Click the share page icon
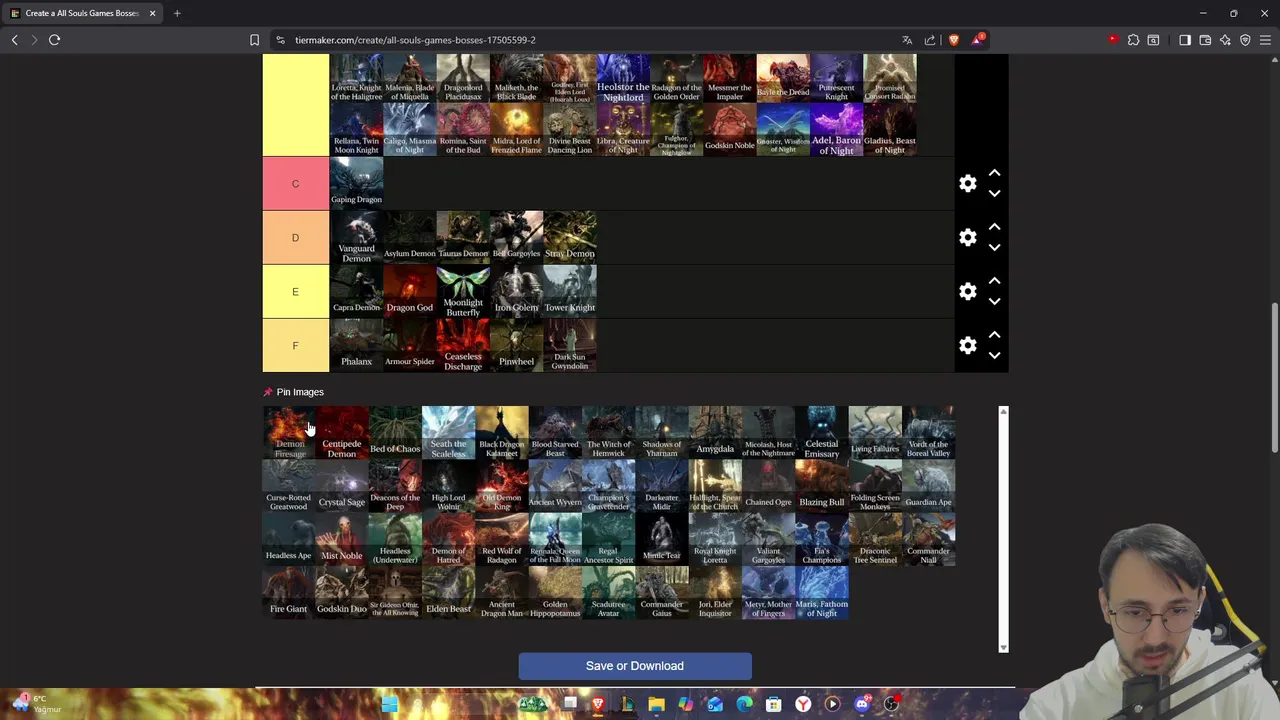This screenshot has width=1280, height=720. click(x=930, y=40)
